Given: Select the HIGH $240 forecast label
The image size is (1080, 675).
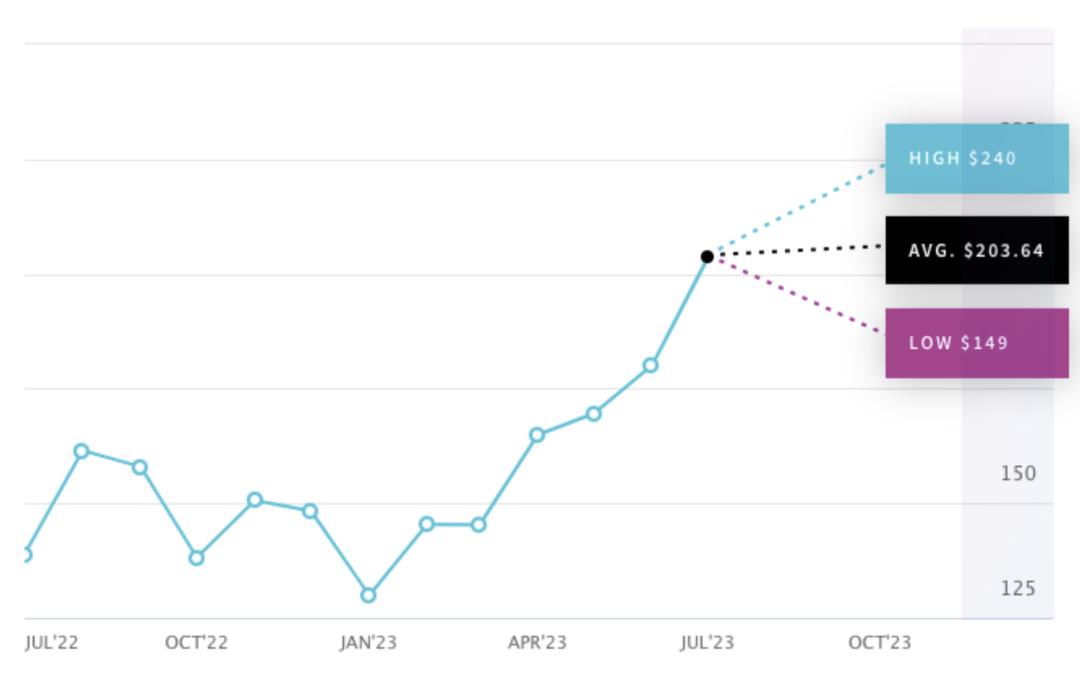Looking at the screenshot, I should click(x=976, y=158).
